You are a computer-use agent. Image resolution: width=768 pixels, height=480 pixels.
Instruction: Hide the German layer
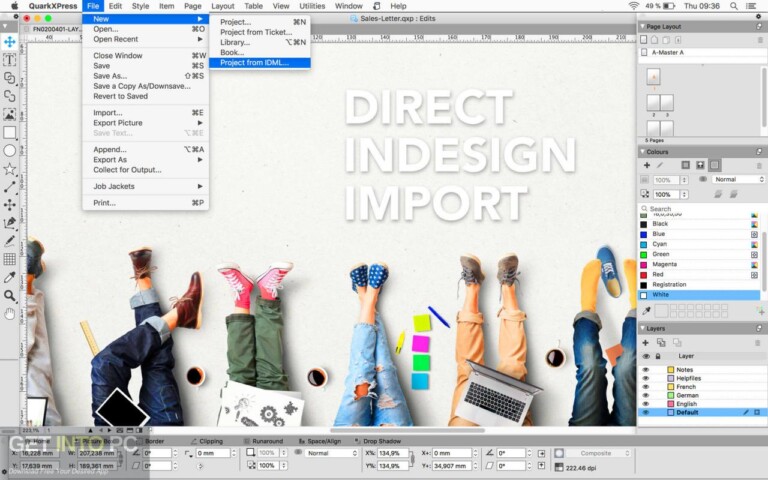(x=646, y=395)
